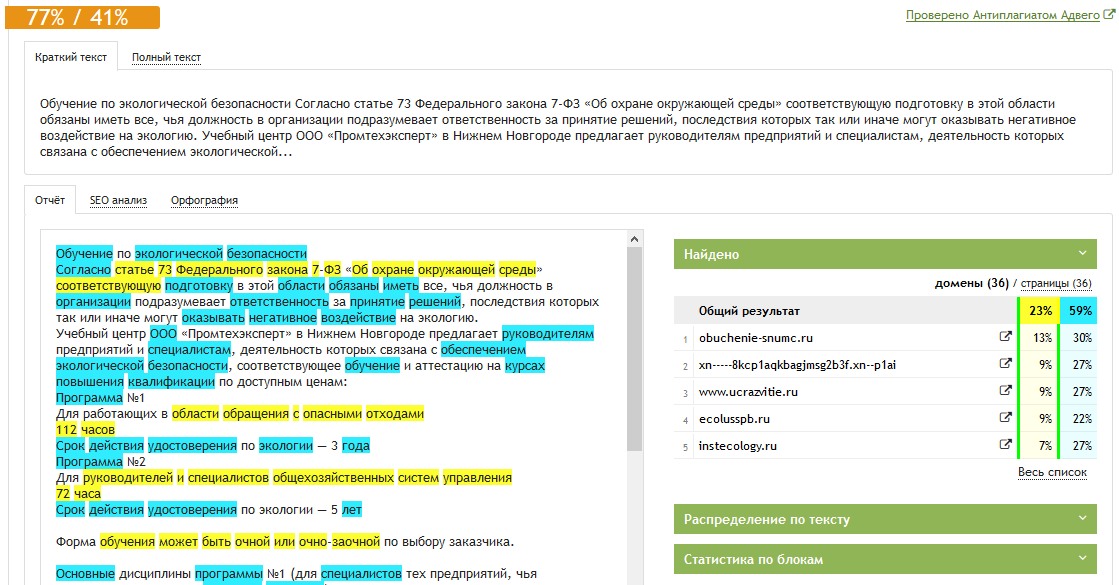The width and height of the screenshot is (1119, 585).
Task: Open the SEO анализ tab
Action: tap(118, 200)
